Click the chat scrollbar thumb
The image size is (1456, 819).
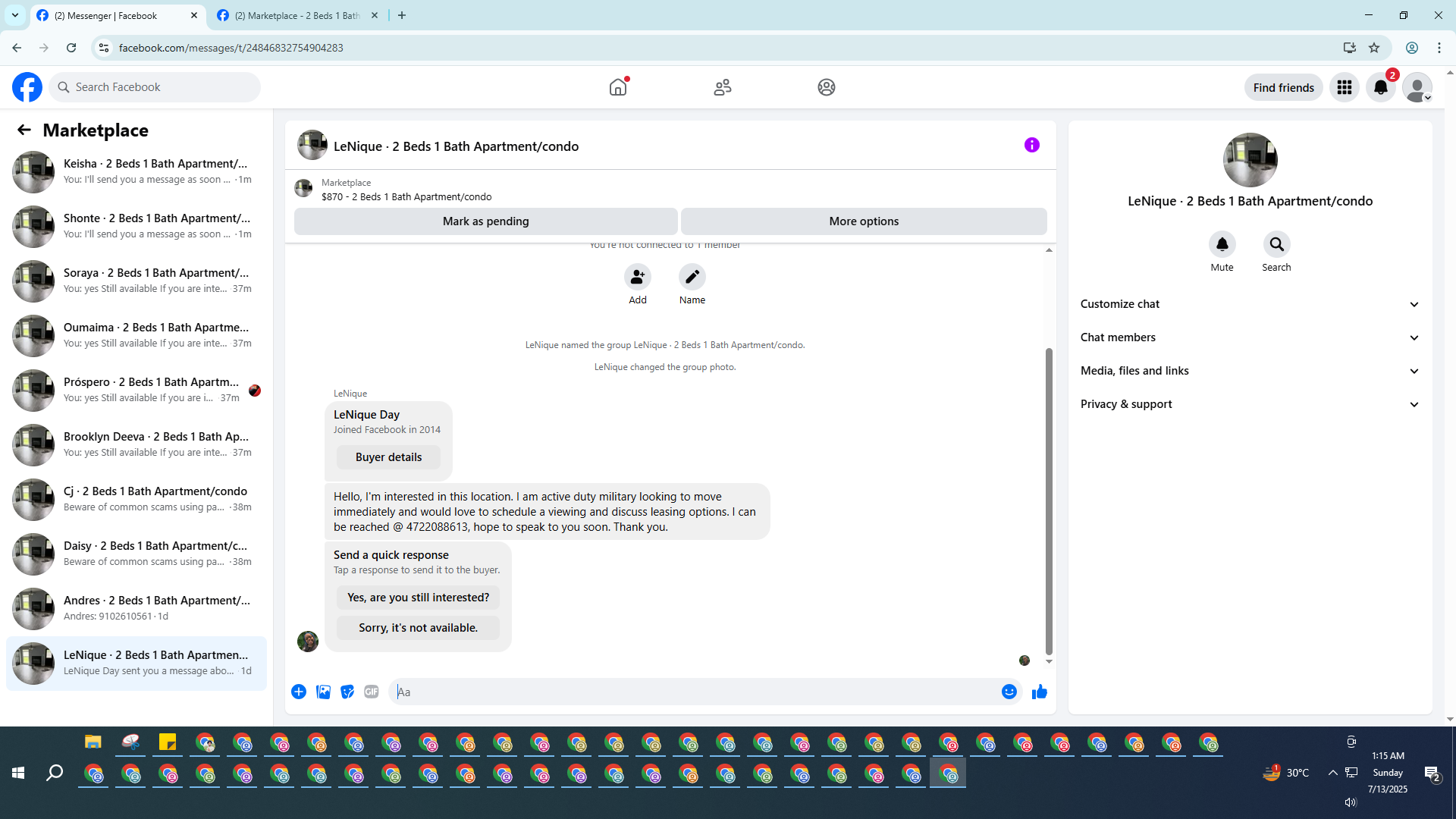click(x=1049, y=500)
